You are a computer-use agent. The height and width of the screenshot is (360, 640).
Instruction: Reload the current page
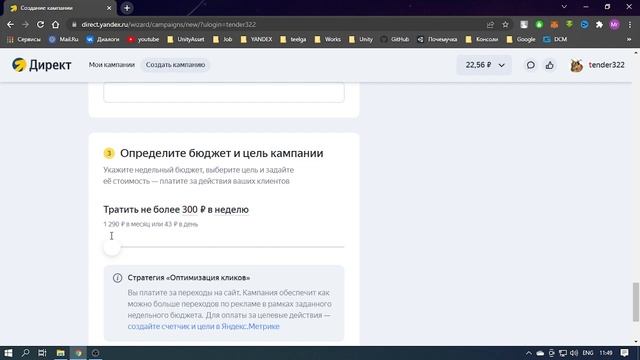tap(40, 24)
